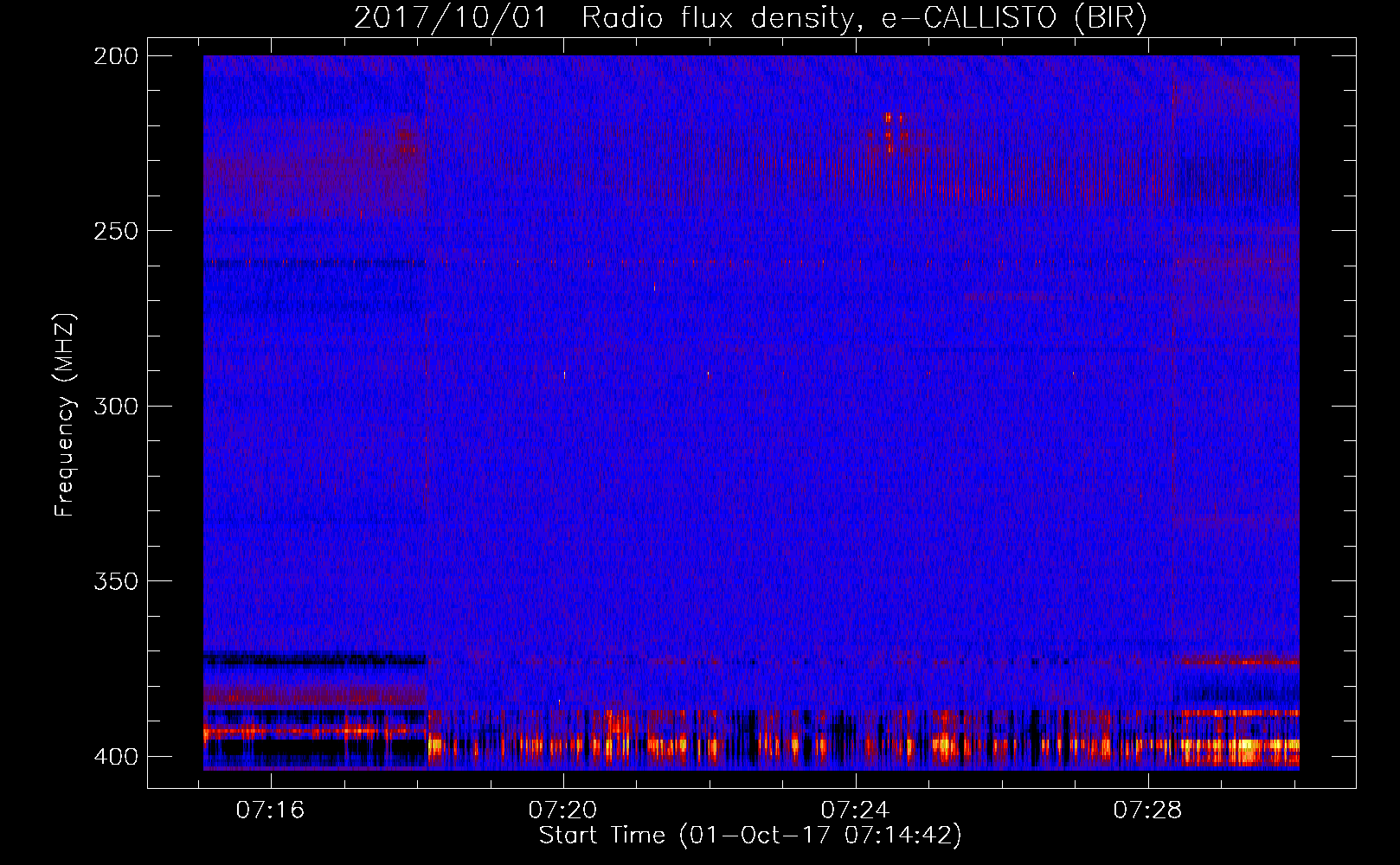Click the 350 frequency tick label
The height and width of the screenshot is (865, 1400).
(116, 581)
